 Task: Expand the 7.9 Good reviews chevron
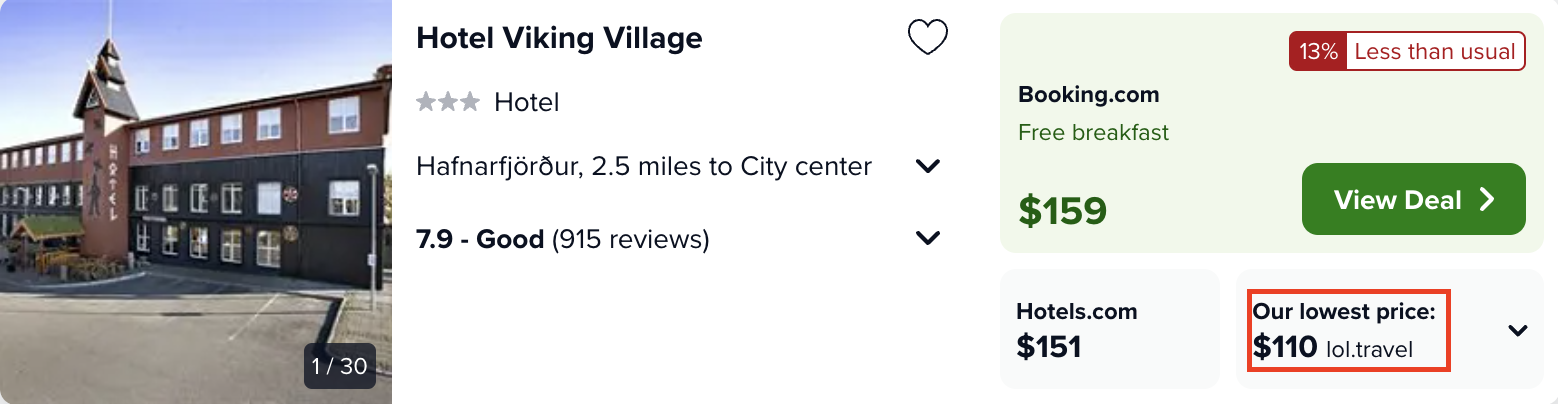(x=928, y=239)
